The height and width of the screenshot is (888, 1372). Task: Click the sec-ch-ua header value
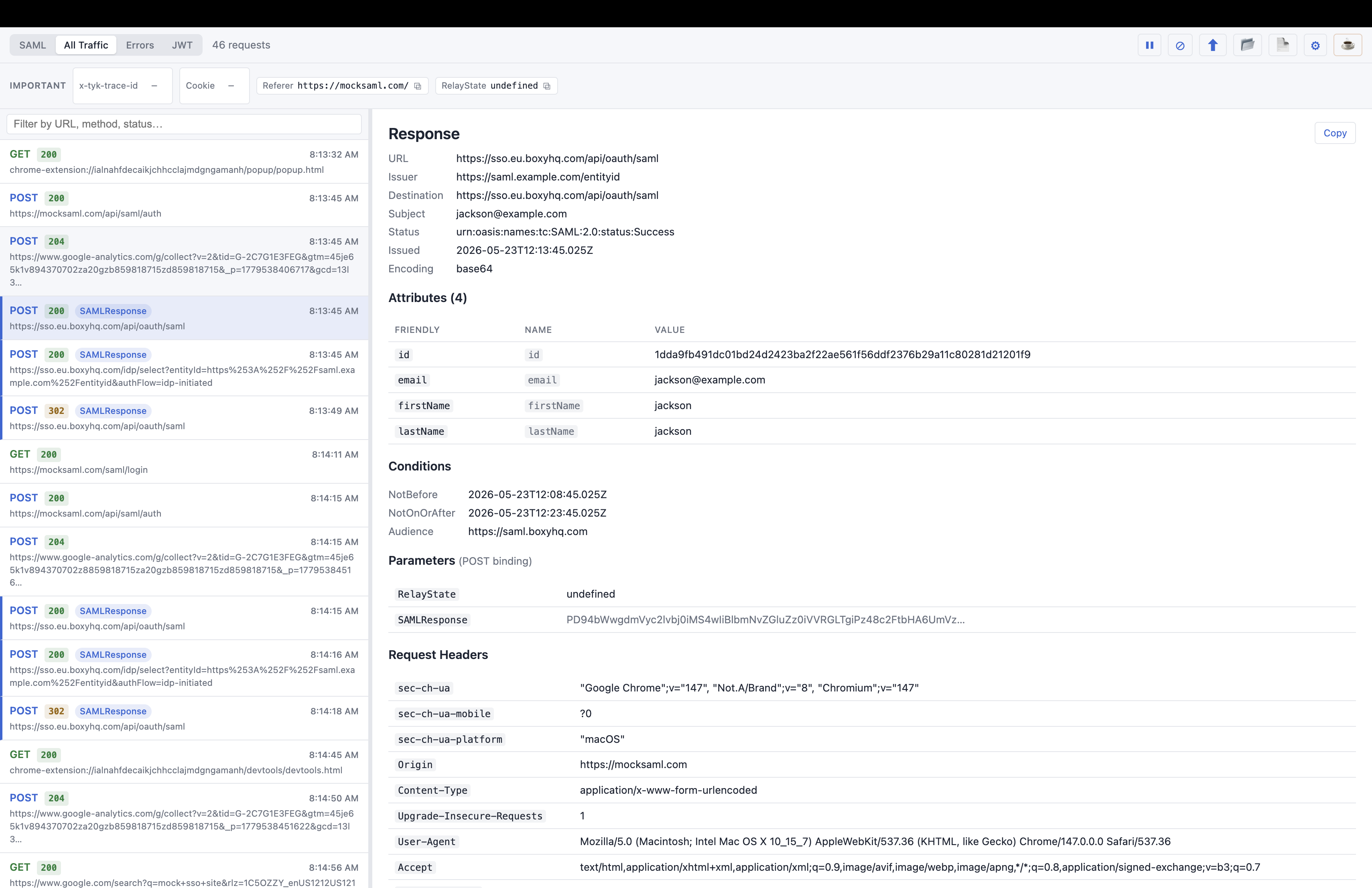tap(749, 688)
